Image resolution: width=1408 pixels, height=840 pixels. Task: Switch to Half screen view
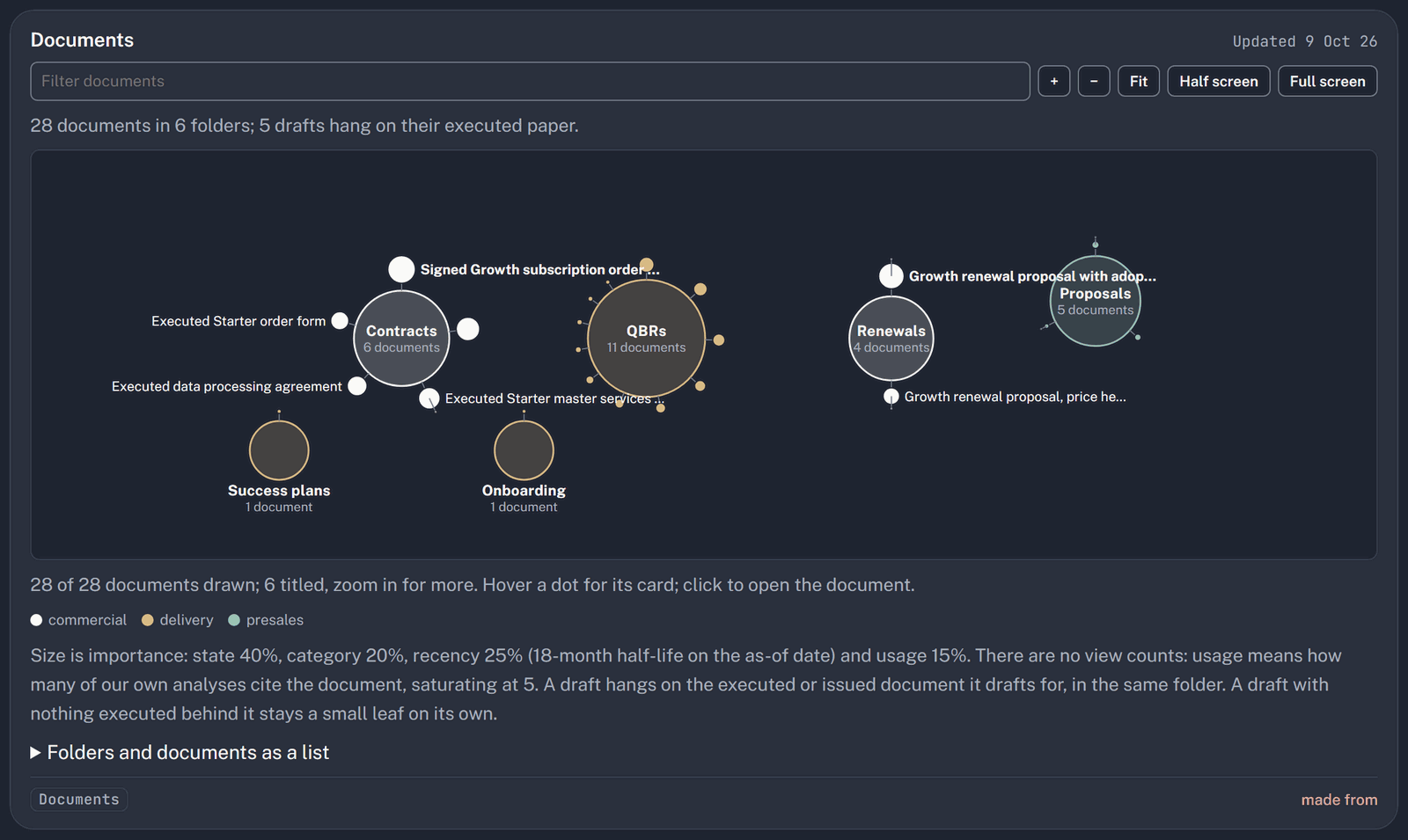tap(1219, 81)
